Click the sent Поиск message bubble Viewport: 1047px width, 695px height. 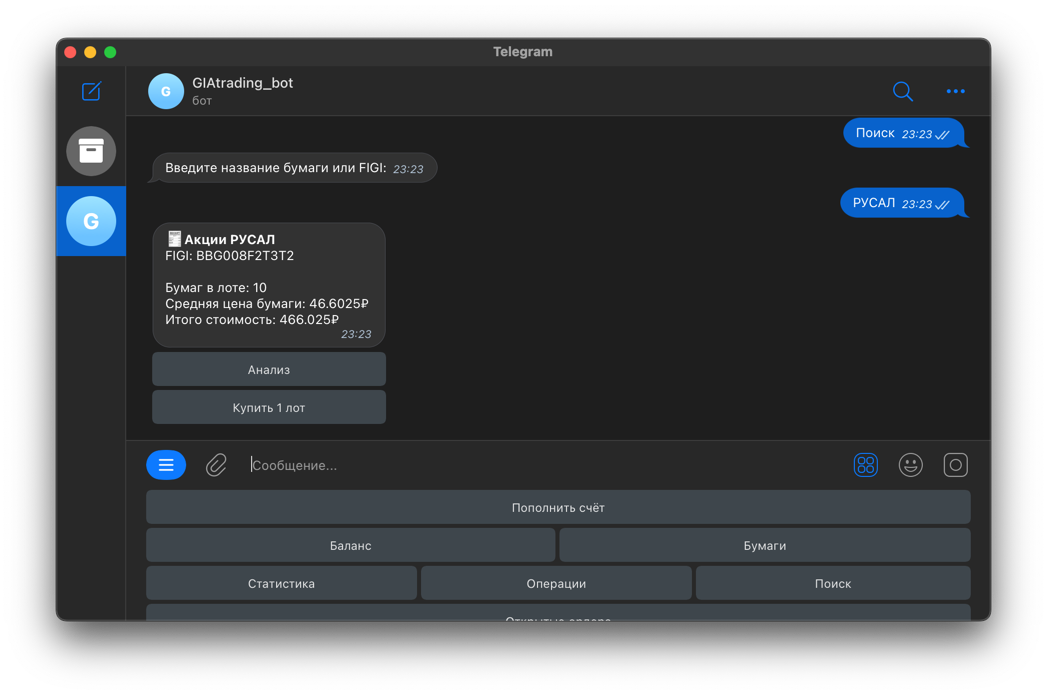903,134
